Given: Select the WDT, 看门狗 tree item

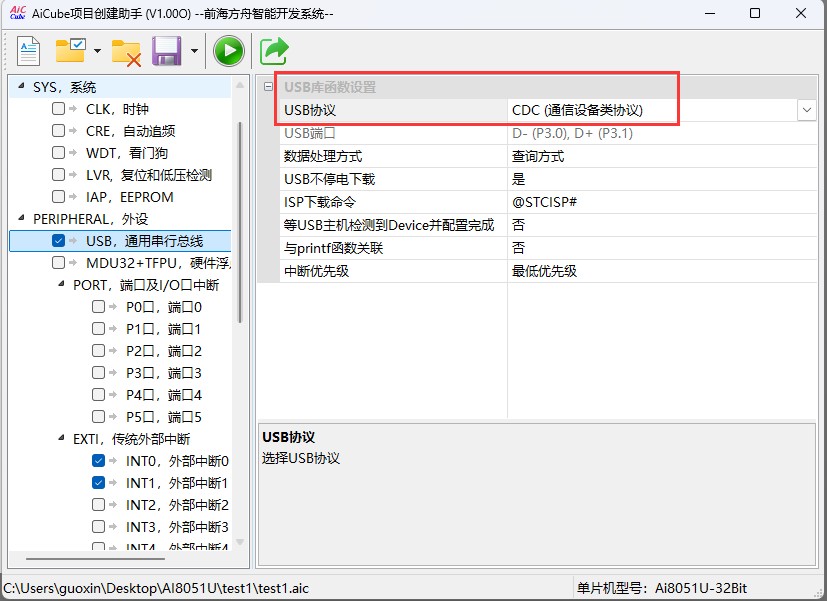Looking at the screenshot, I should pyautogui.click(x=127, y=153).
